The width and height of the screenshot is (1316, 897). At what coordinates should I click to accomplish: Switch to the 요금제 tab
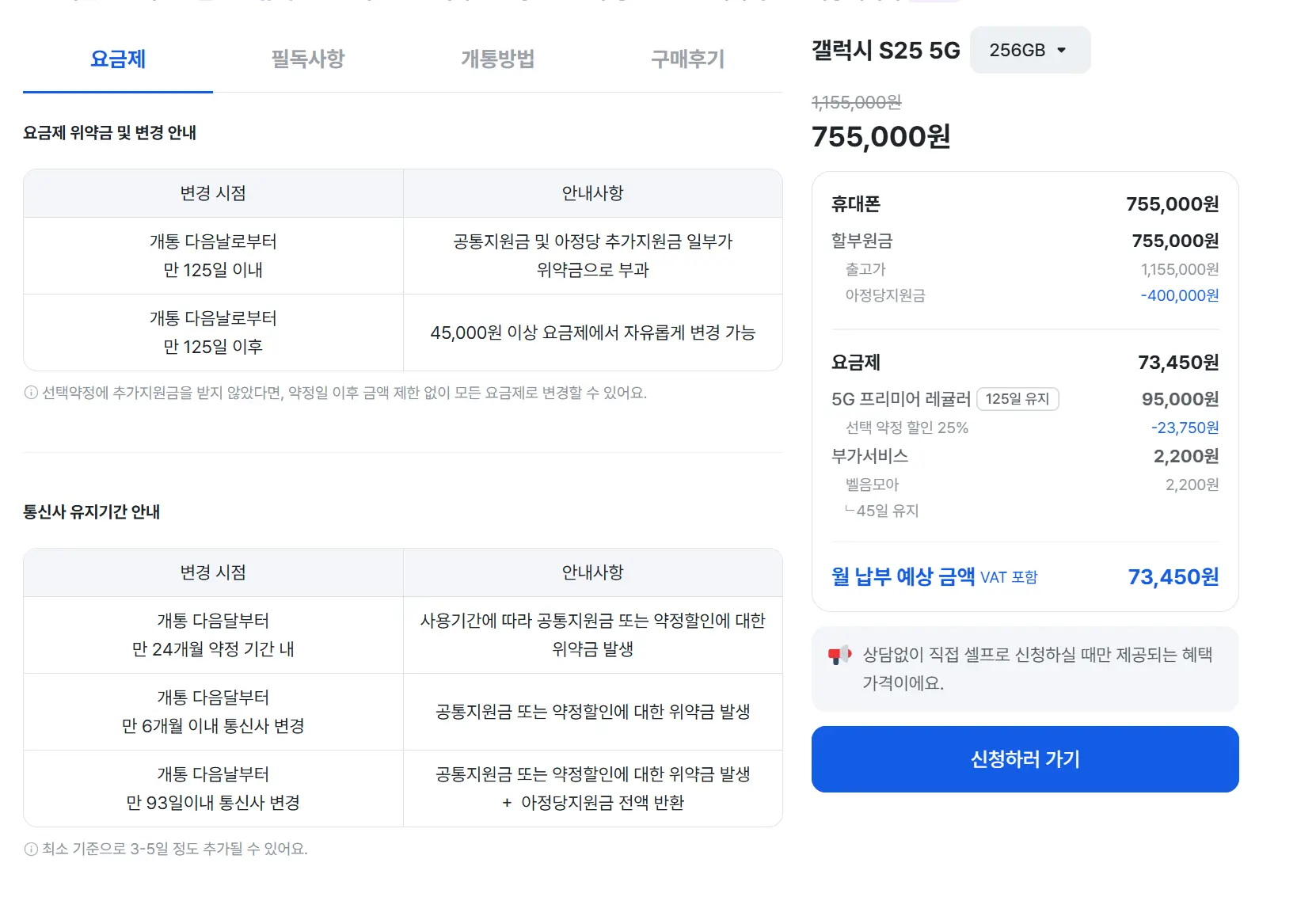118,59
